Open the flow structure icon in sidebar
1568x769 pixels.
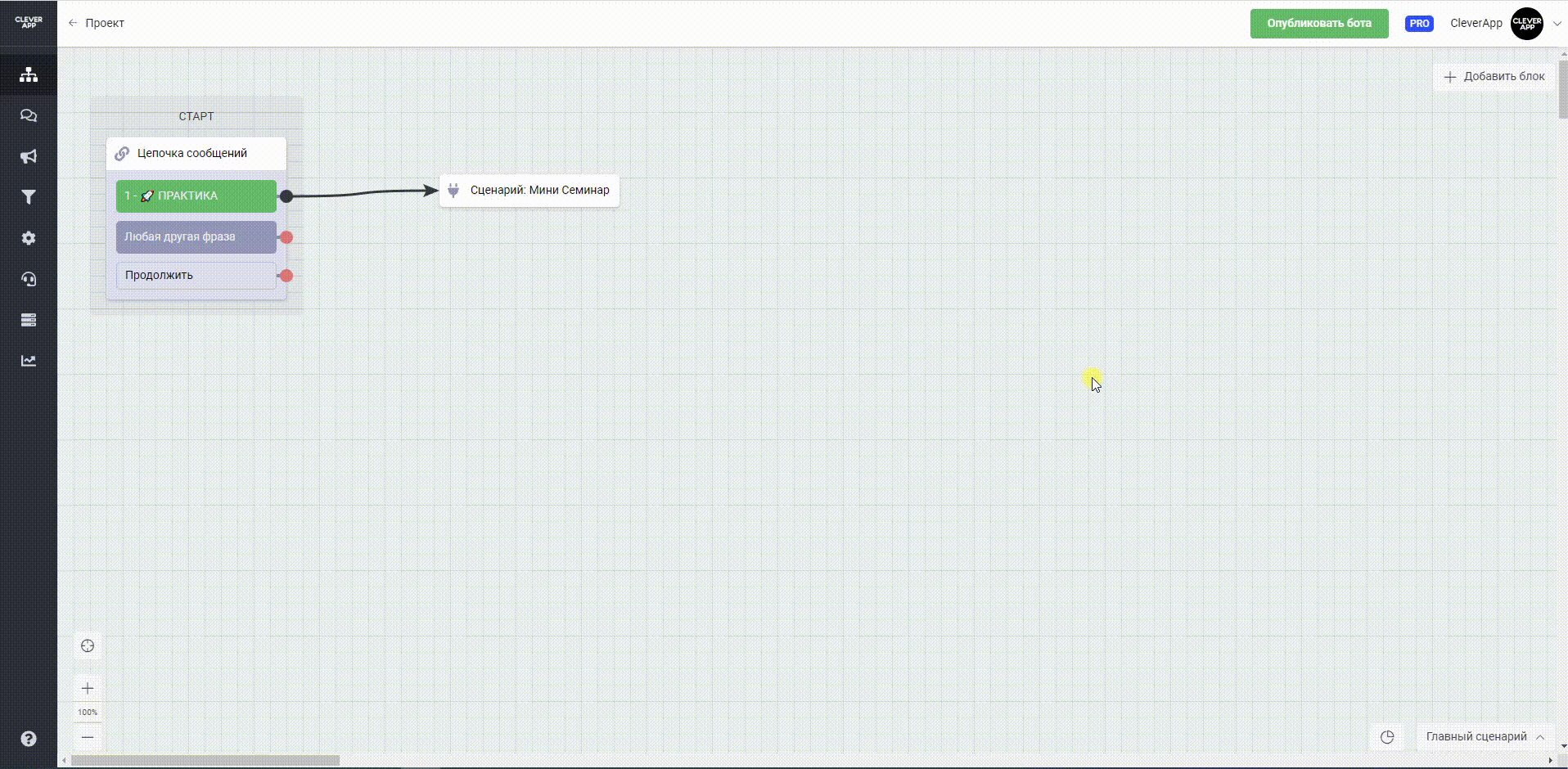pos(29,74)
